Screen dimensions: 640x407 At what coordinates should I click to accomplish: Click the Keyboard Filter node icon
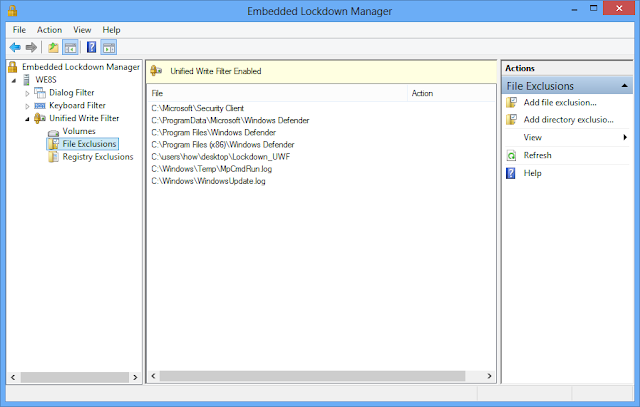click(40, 106)
